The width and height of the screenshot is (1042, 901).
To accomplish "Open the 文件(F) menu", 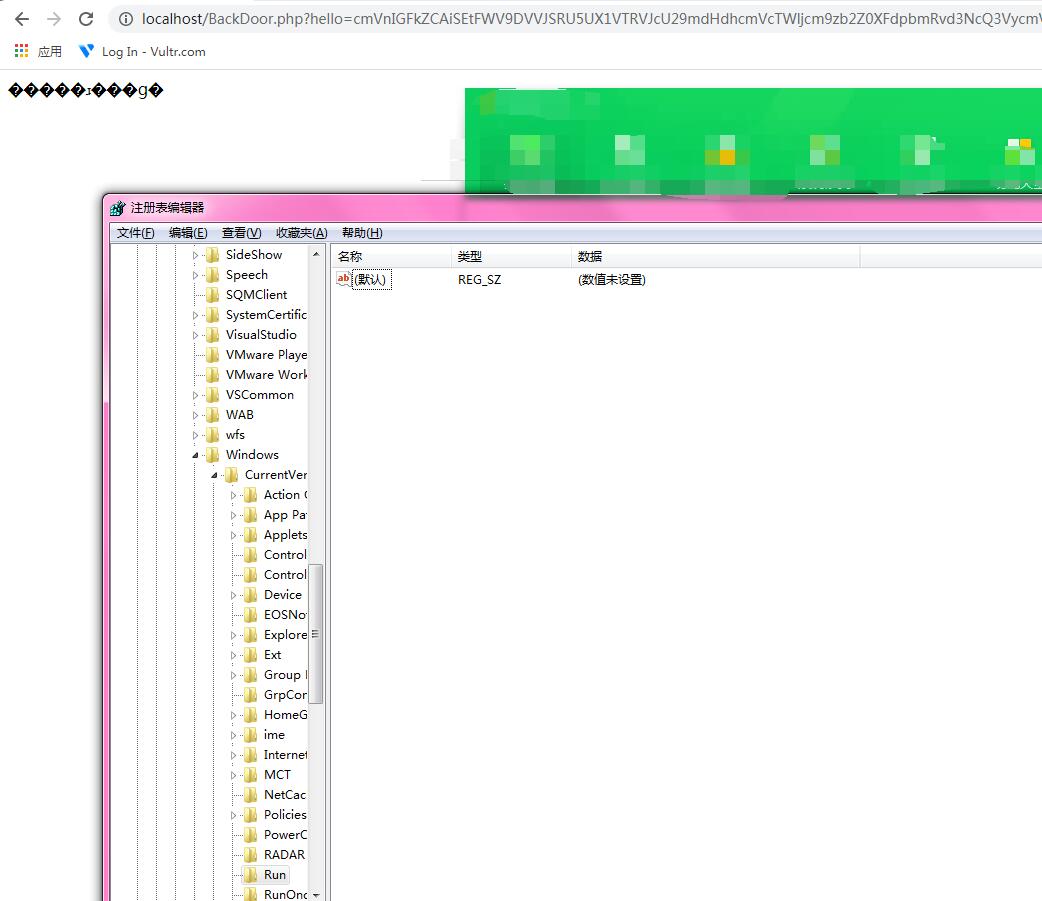I will 136,233.
